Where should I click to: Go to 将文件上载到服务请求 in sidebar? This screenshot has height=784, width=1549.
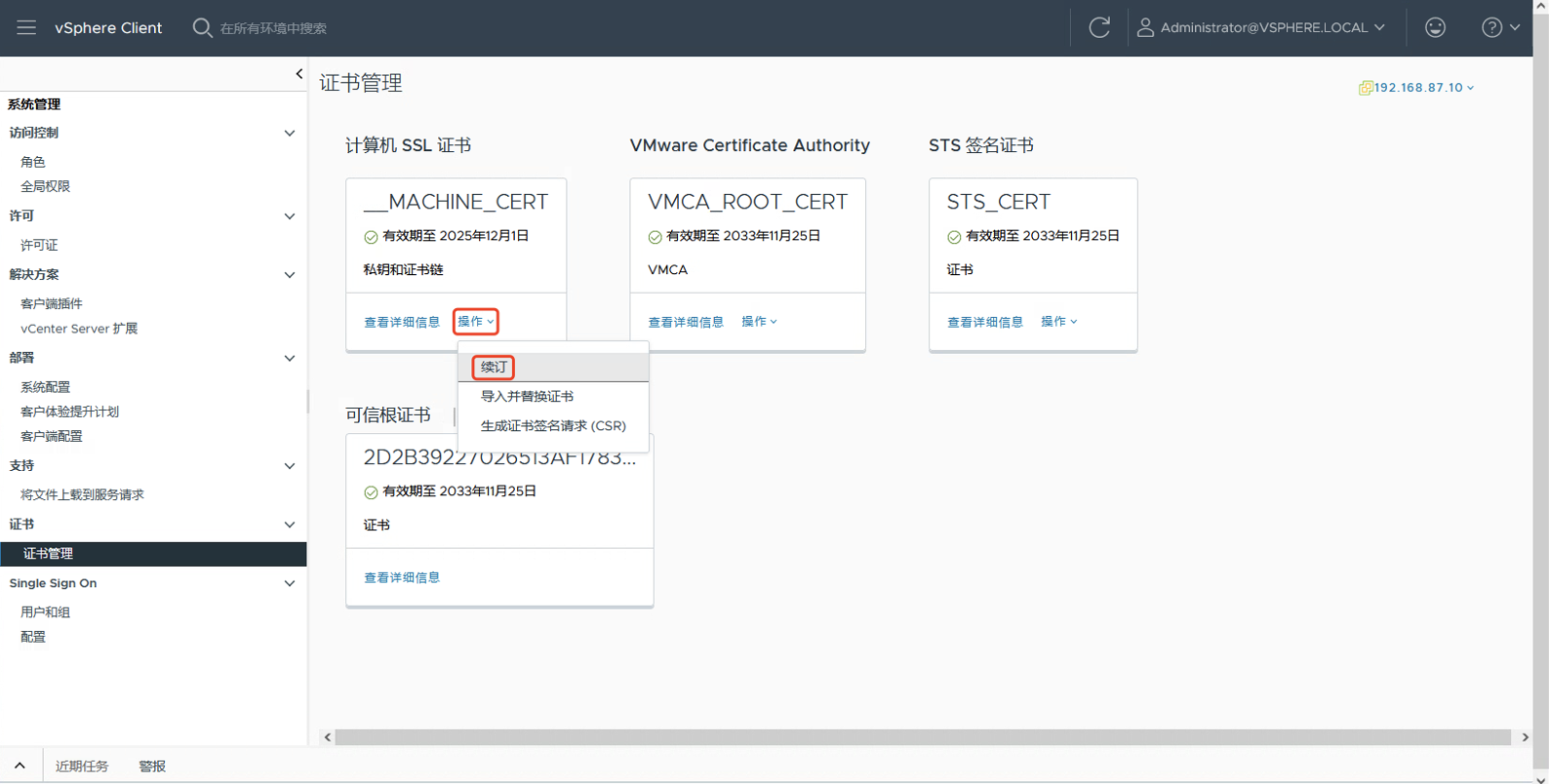82,494
